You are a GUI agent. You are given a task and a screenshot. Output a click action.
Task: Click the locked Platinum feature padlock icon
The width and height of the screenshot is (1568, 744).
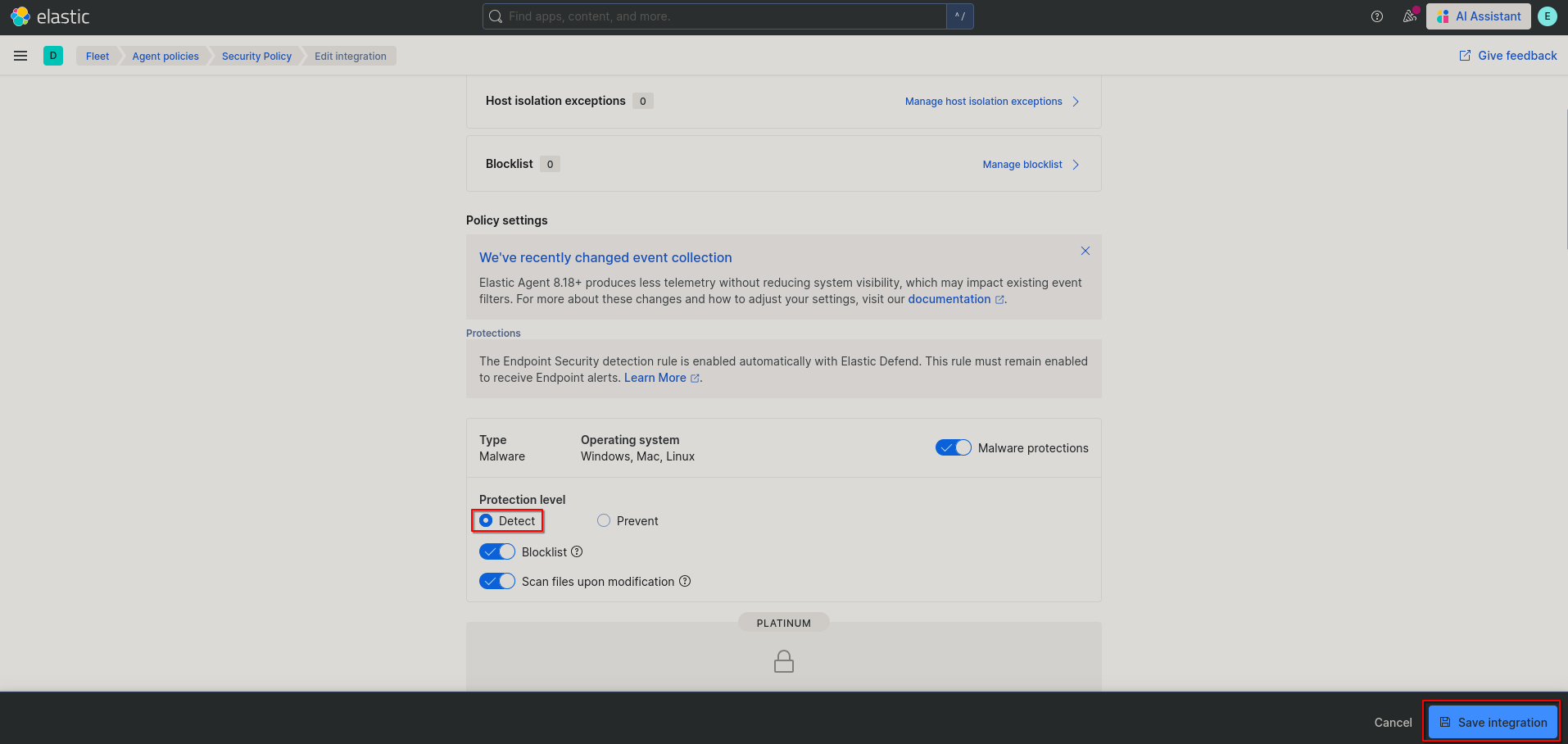click(x=784, y=661)
